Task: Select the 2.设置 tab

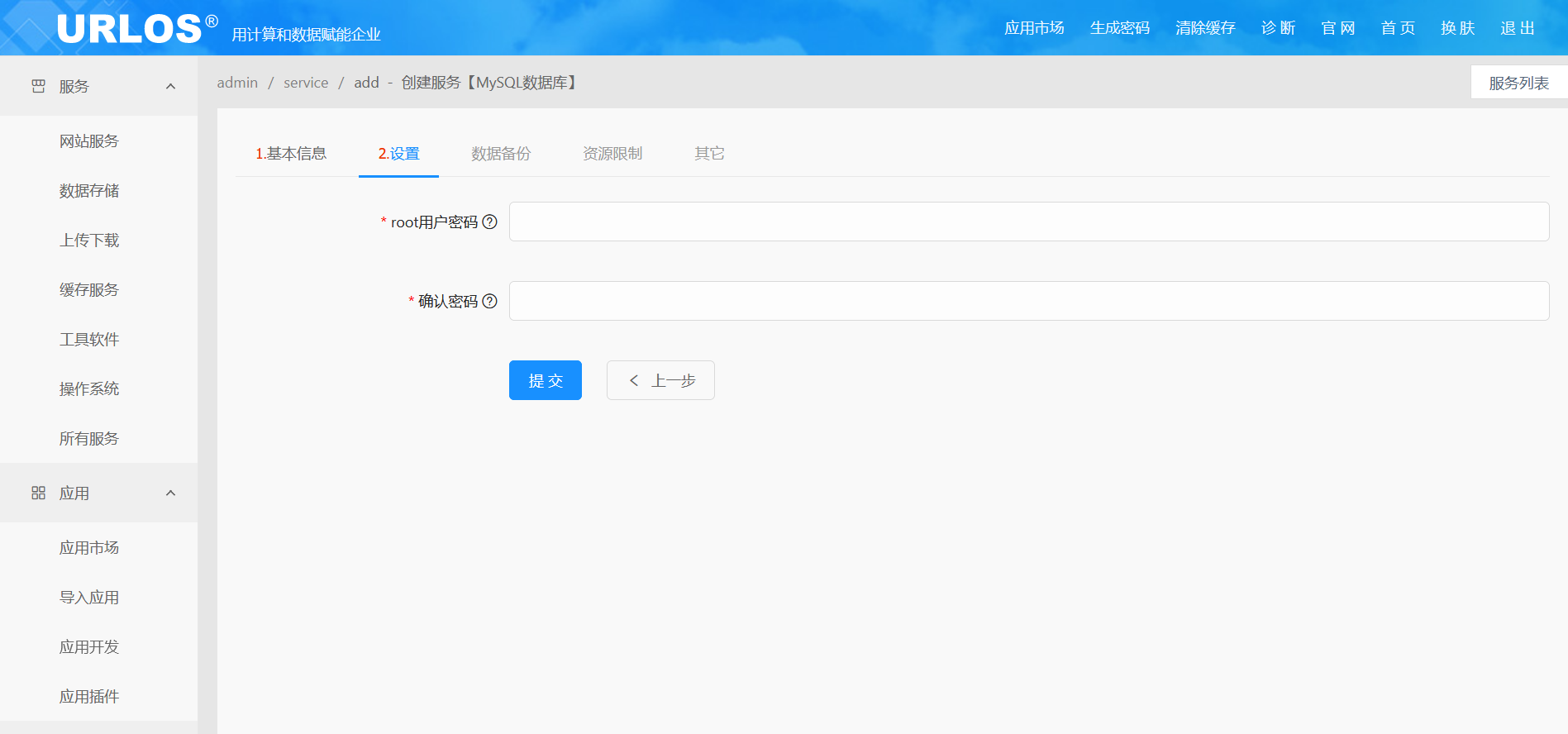Action: pyautogui.click(x=398, y=154)
